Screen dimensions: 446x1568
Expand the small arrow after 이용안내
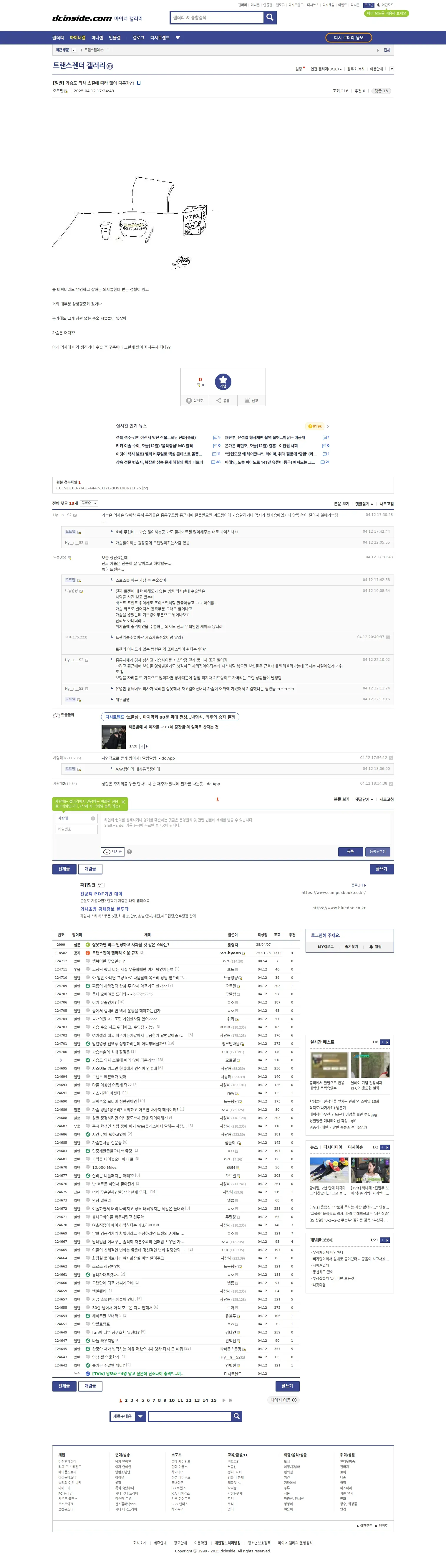pyautogui.click(x=391, y=69)
